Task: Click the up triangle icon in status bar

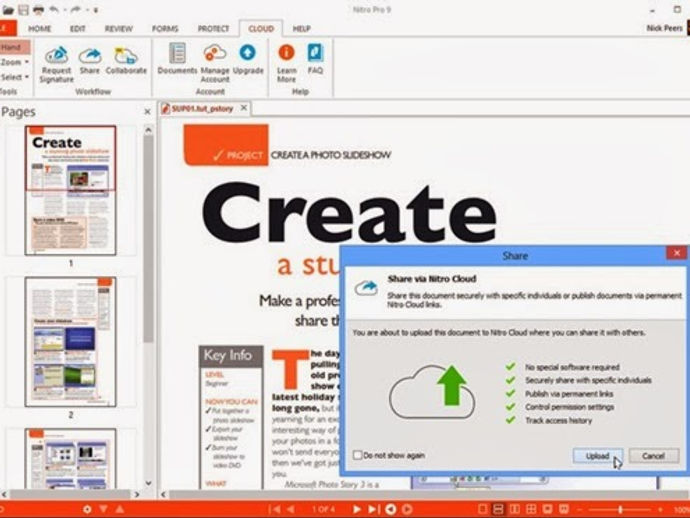Action: click(x=120, y=509)
